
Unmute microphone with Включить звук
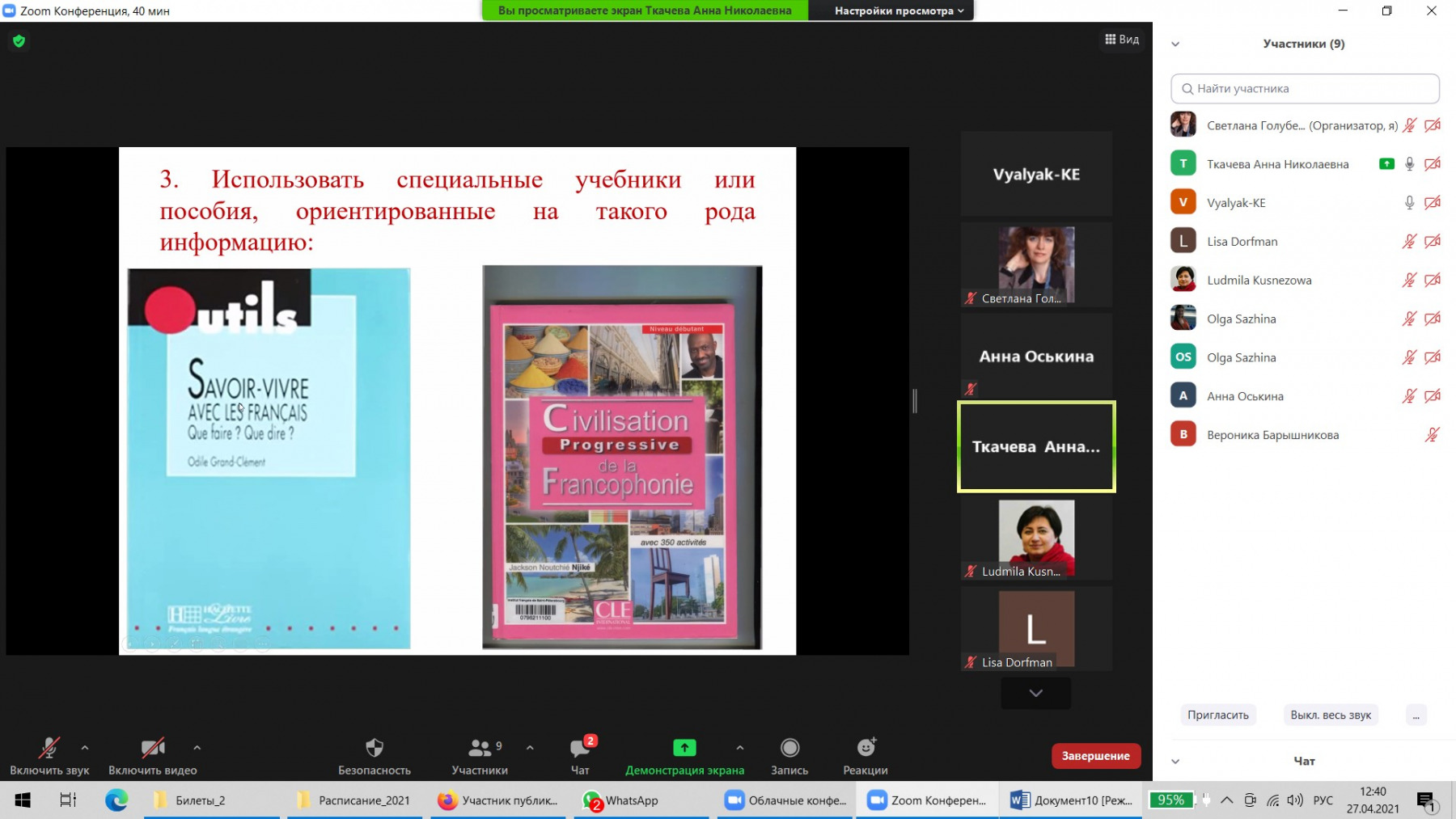pos(49,748)
